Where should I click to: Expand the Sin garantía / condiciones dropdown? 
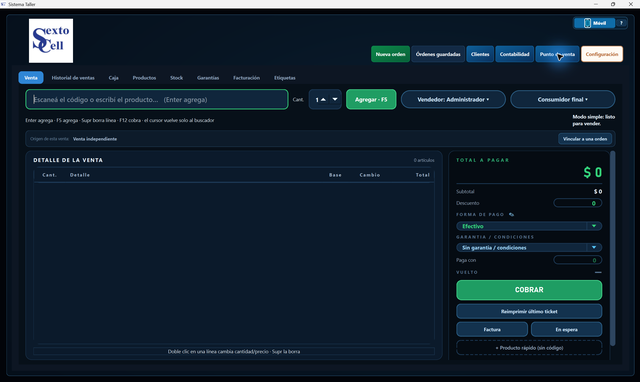[x=529, y=248]
